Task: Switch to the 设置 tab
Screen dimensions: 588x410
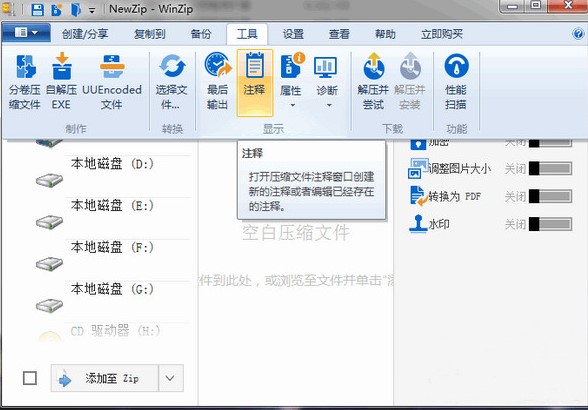Action: (293, 34)
